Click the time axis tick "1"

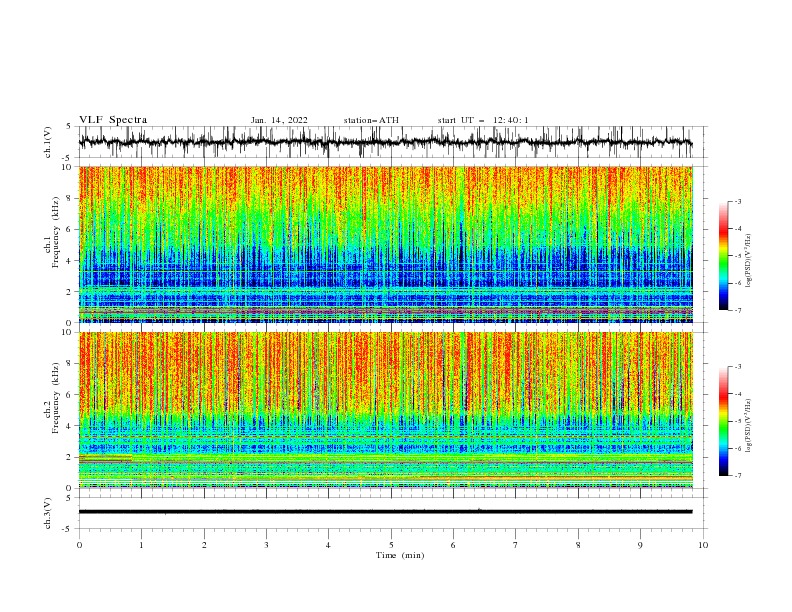coord(141,545)
